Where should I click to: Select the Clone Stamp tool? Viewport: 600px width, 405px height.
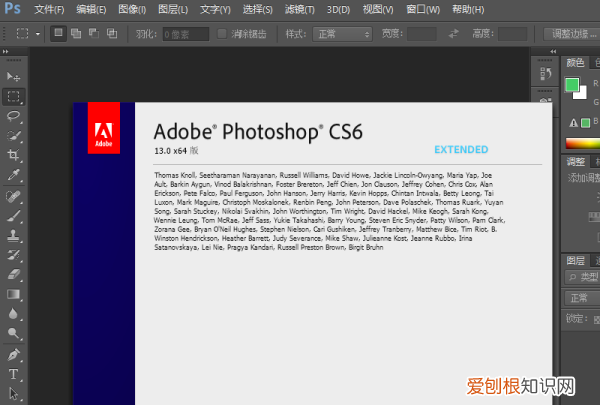pos(14,235)
